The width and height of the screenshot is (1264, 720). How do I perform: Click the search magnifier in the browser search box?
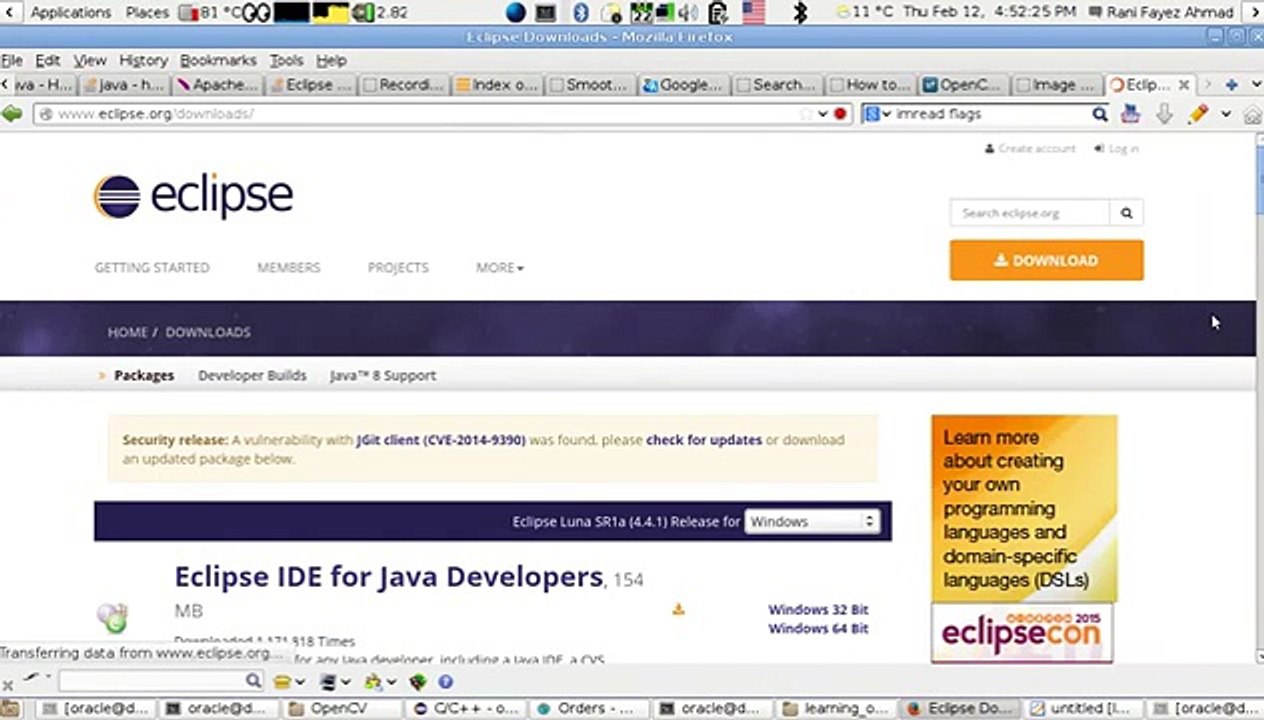pos(1099,114)
